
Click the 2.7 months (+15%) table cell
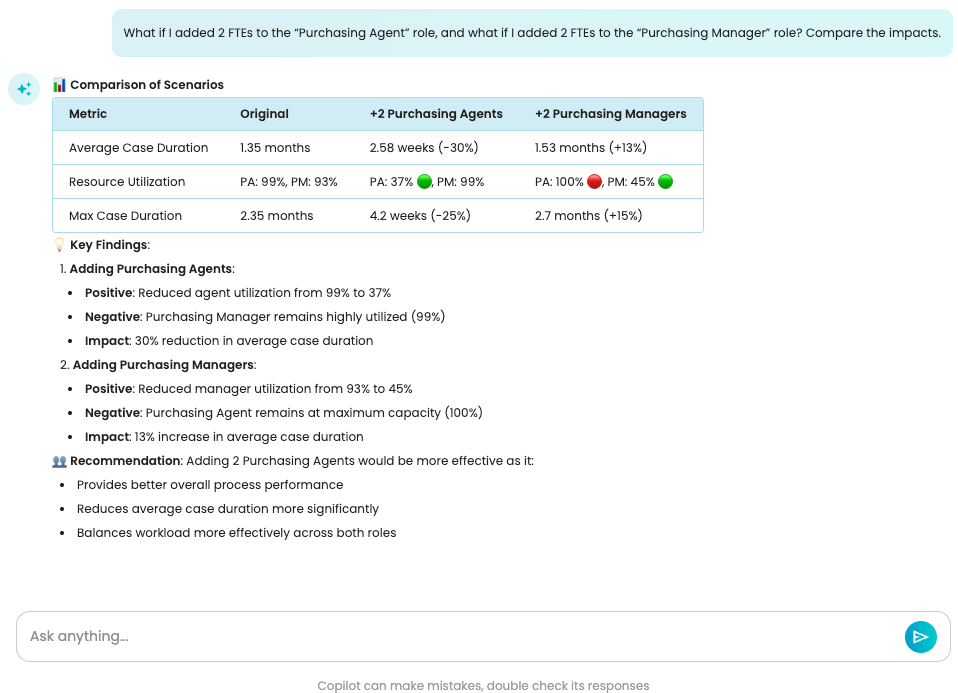pos(588,216)
